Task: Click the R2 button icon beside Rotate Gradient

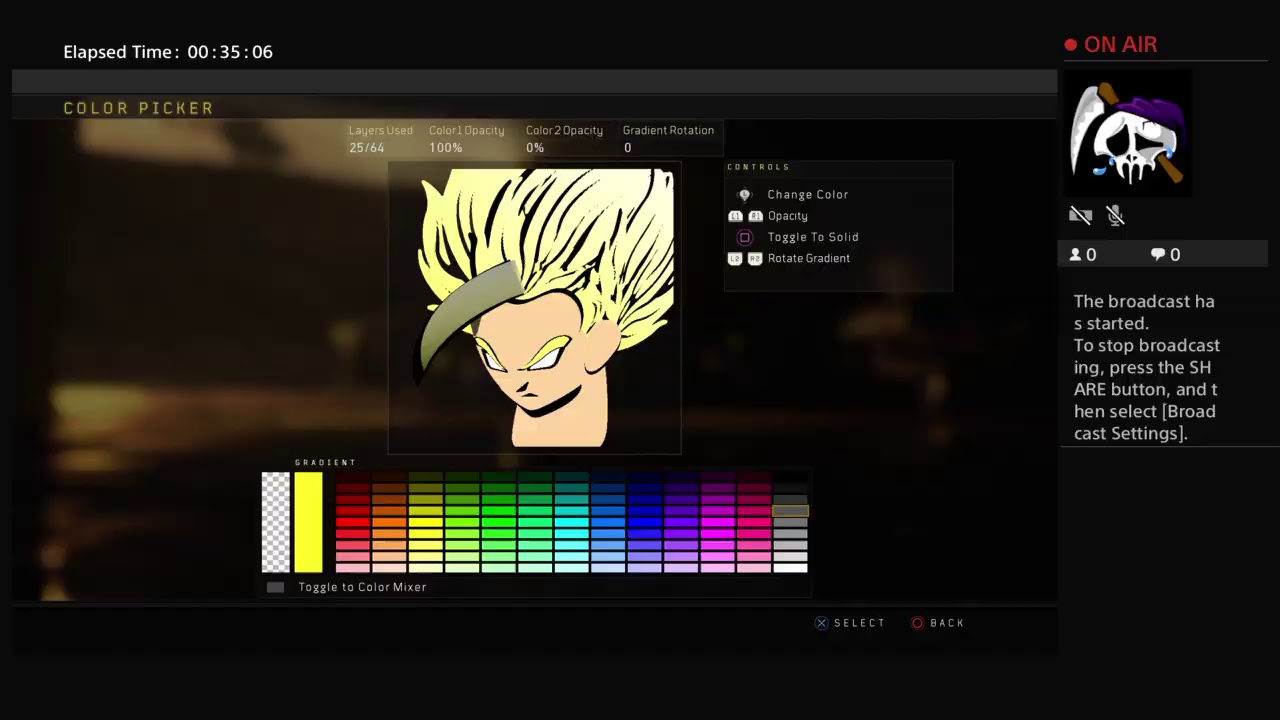Action: click(755, 258)
